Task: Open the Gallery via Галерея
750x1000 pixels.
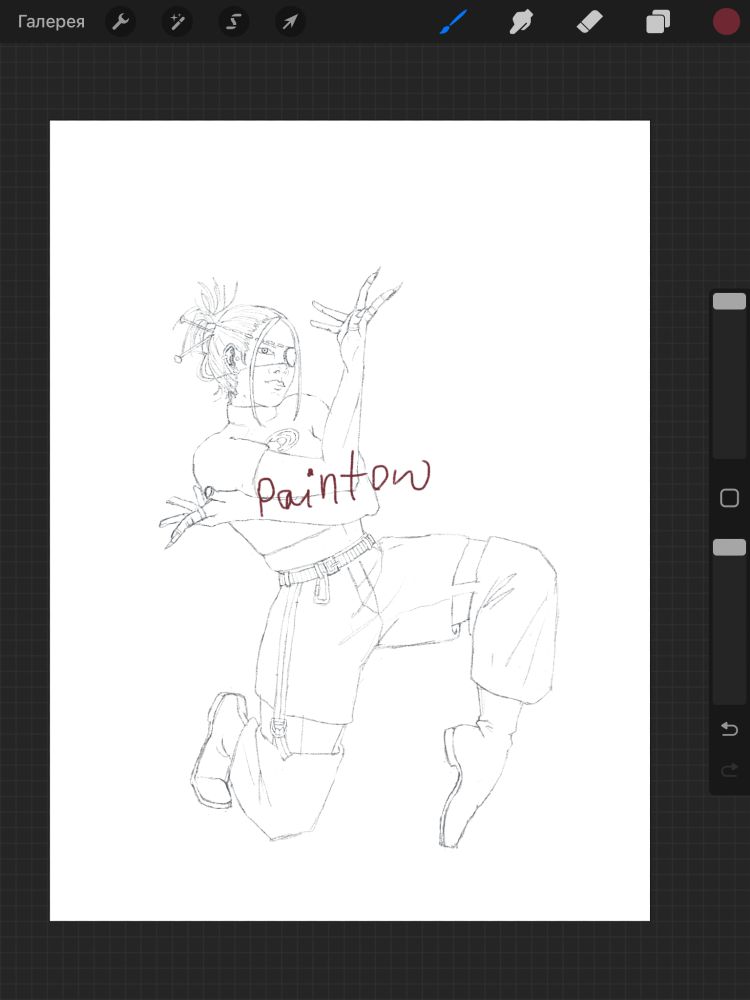Action: click(51, 22)
